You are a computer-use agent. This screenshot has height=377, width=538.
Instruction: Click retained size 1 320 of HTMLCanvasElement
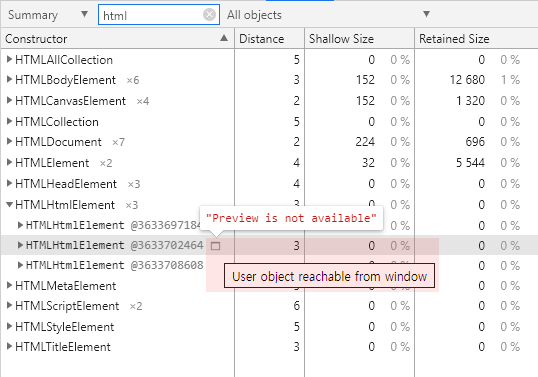coord(470,101)
